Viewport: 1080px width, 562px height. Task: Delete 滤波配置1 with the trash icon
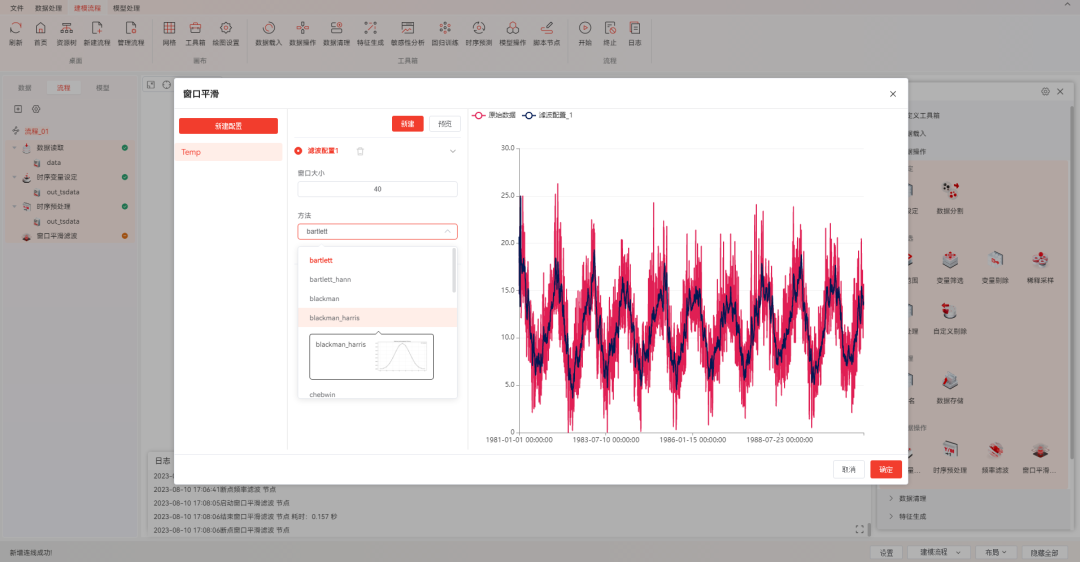360,151
